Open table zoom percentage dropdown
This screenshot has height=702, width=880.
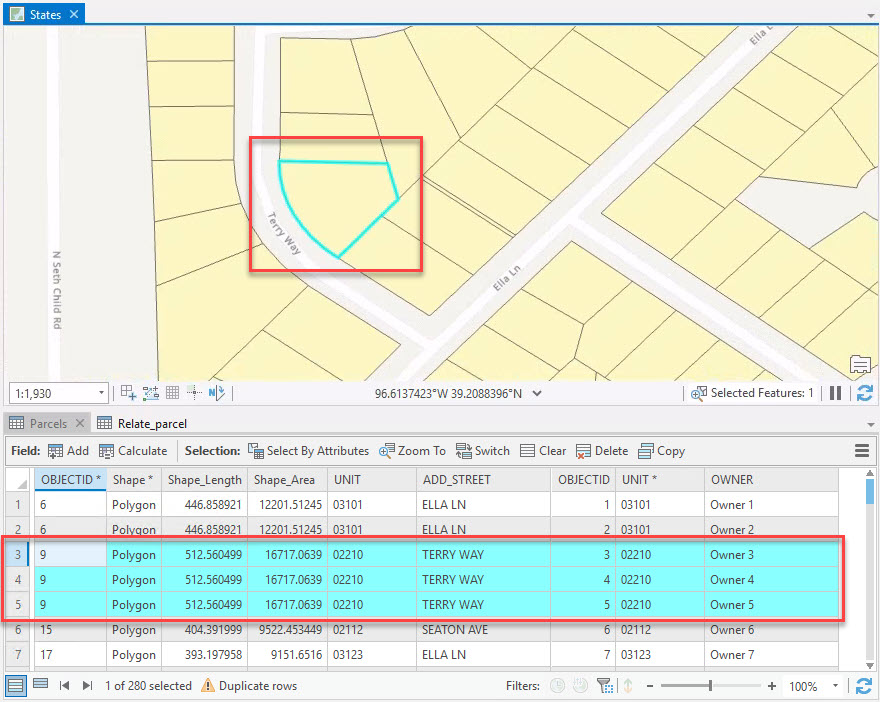point(833,687)
